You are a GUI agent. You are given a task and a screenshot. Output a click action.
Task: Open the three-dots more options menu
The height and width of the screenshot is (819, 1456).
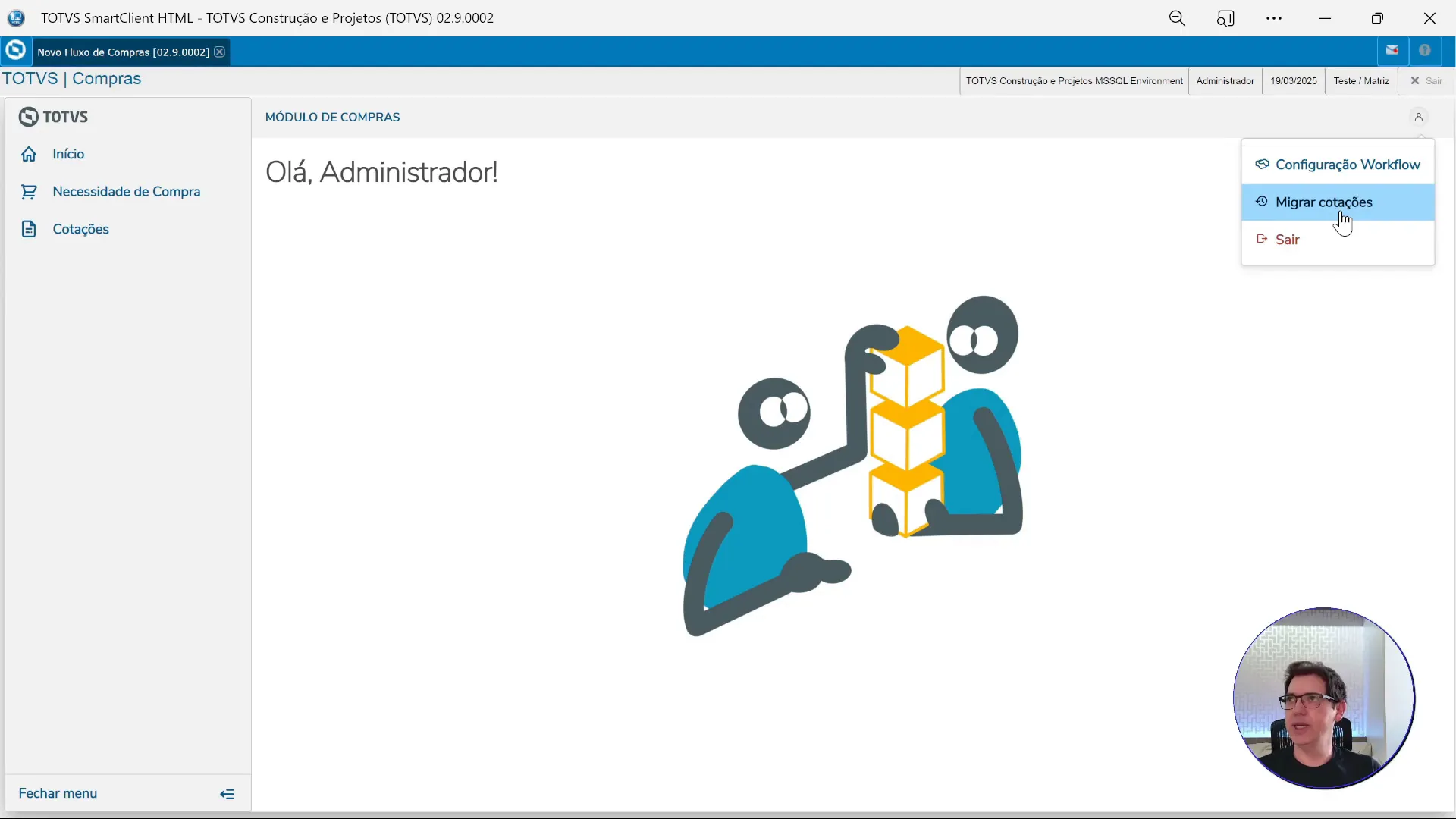click(x=1274, y=18)
